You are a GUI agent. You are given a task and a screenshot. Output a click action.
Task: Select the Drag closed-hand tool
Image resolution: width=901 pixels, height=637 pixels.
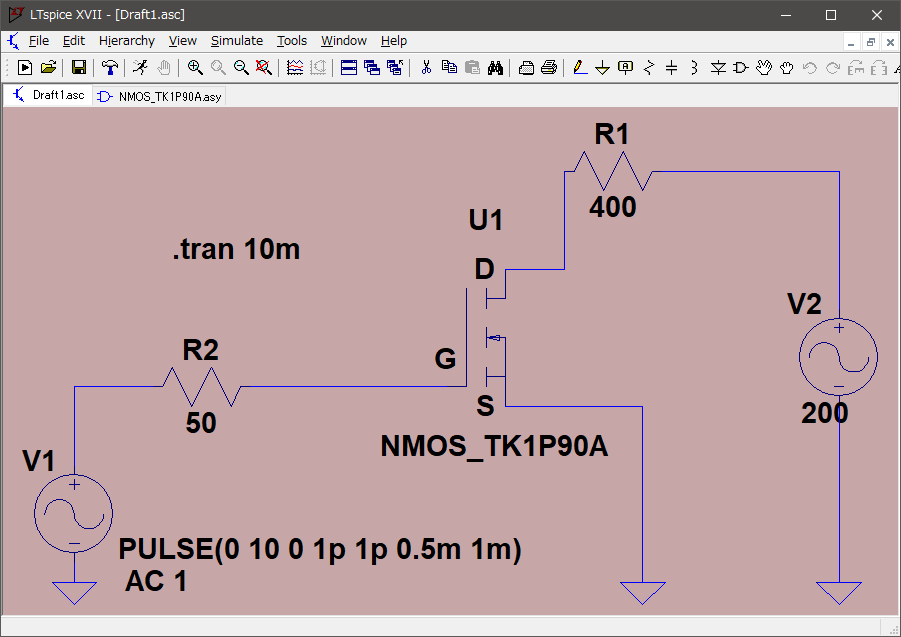787,68
